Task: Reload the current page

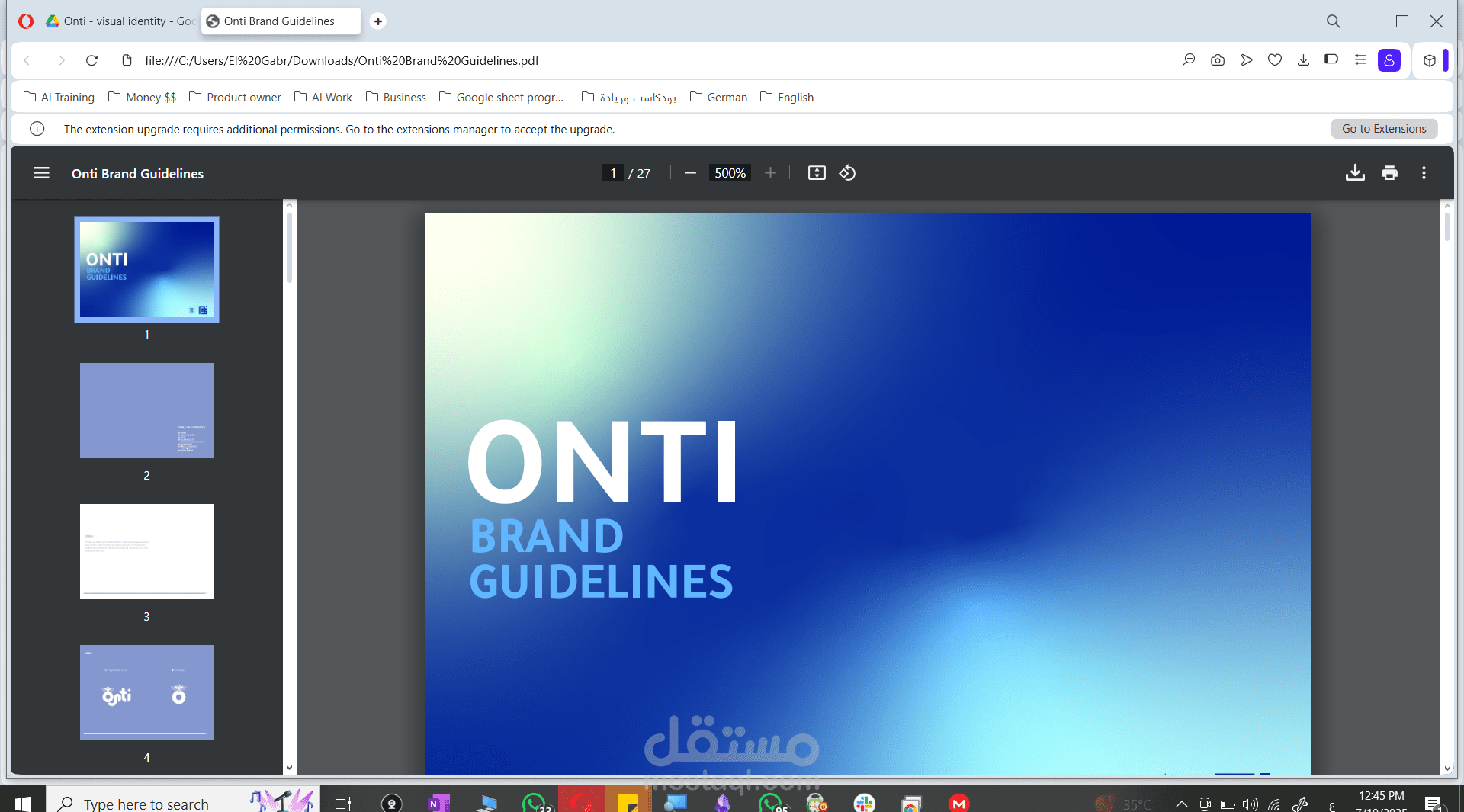Action: tap(91, 60)
